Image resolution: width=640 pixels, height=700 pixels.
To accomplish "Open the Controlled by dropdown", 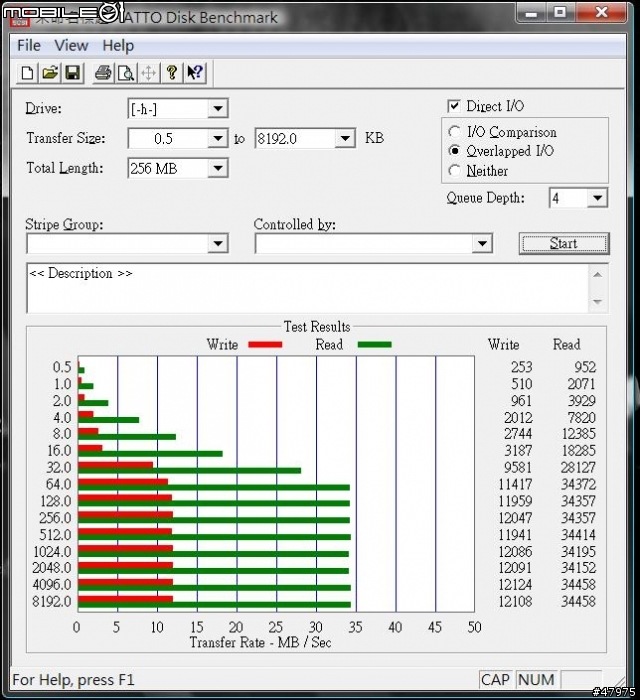I will pos(482,244).
